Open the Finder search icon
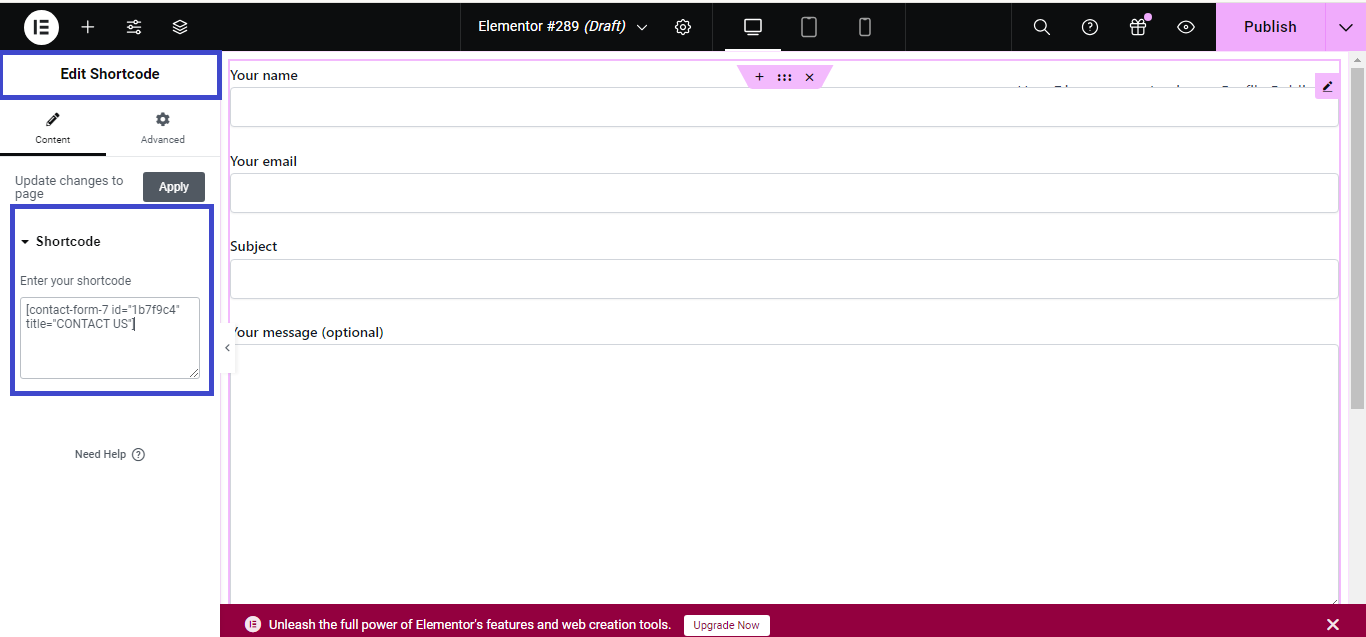Image resolution: width=1366 pixels, height=637 pixels. click(1041, 27)
